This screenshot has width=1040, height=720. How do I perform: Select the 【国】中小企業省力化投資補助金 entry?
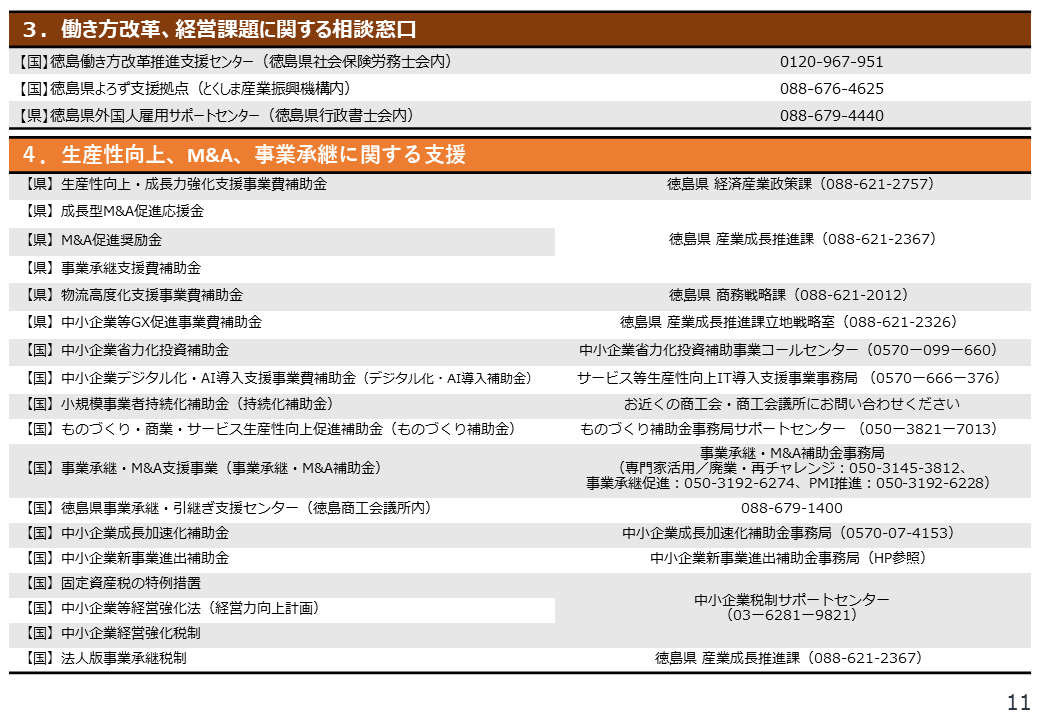pos(127,350)
